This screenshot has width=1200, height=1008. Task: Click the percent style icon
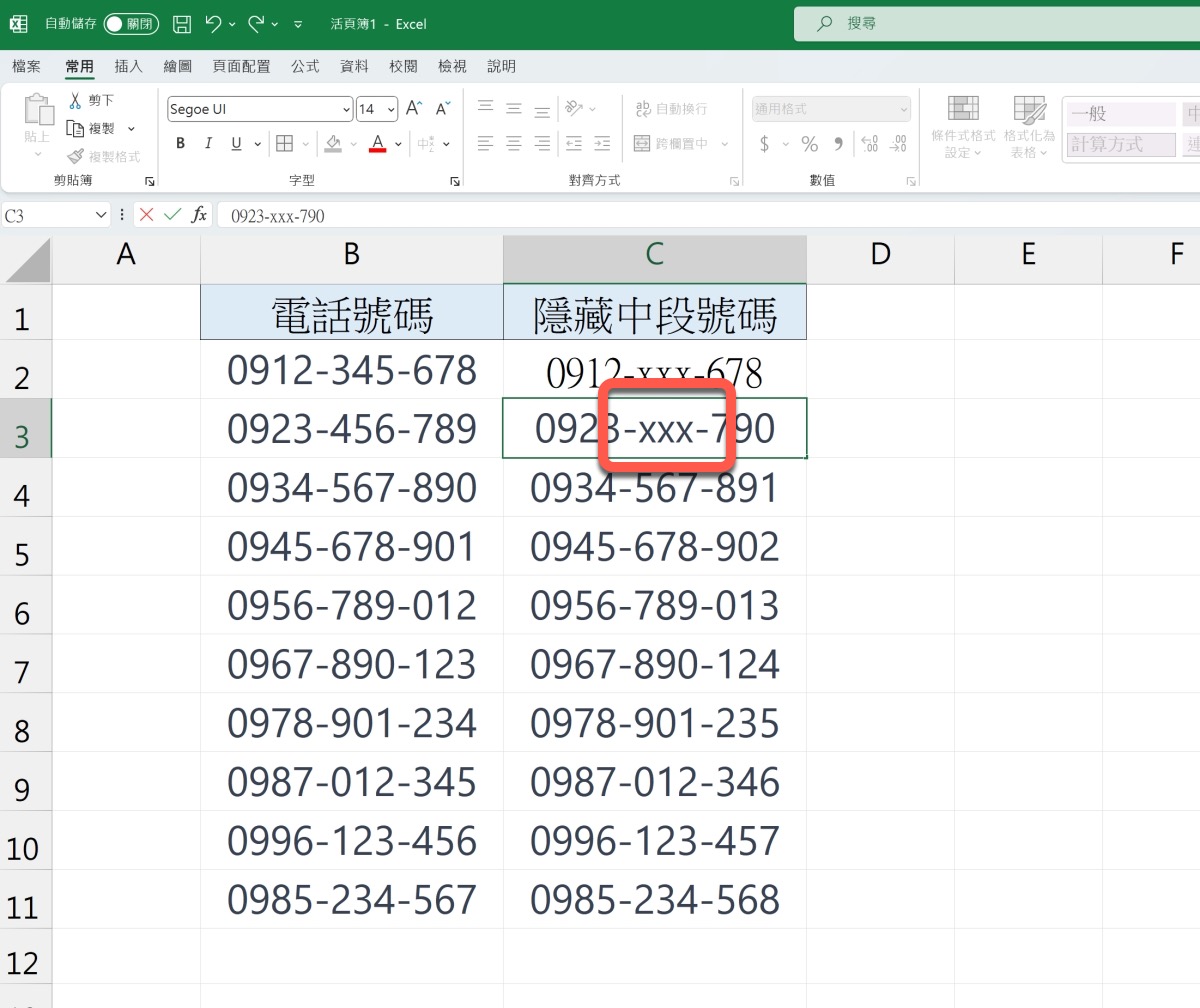pos(809,144)
